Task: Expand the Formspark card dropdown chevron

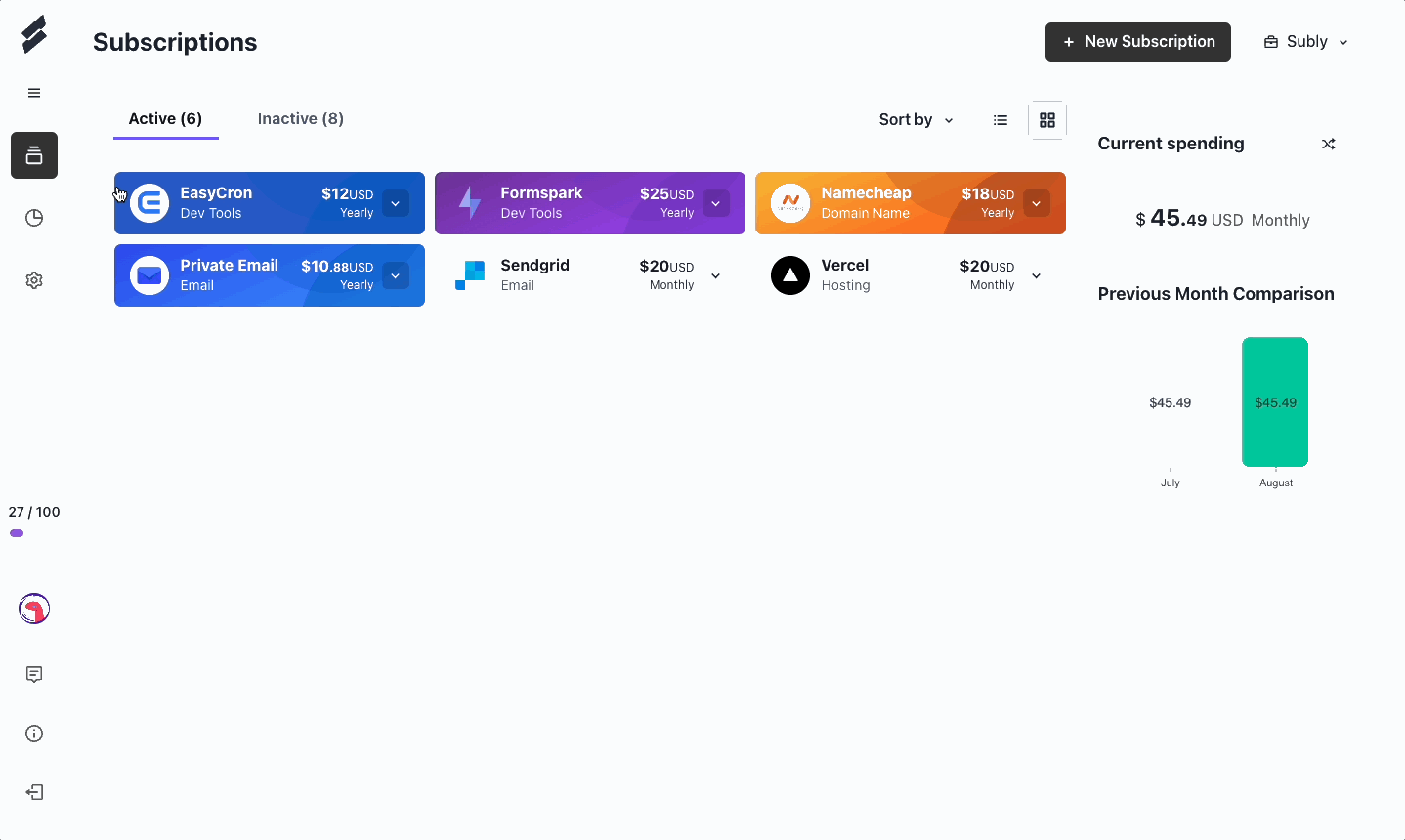Action: click(716, 203)
